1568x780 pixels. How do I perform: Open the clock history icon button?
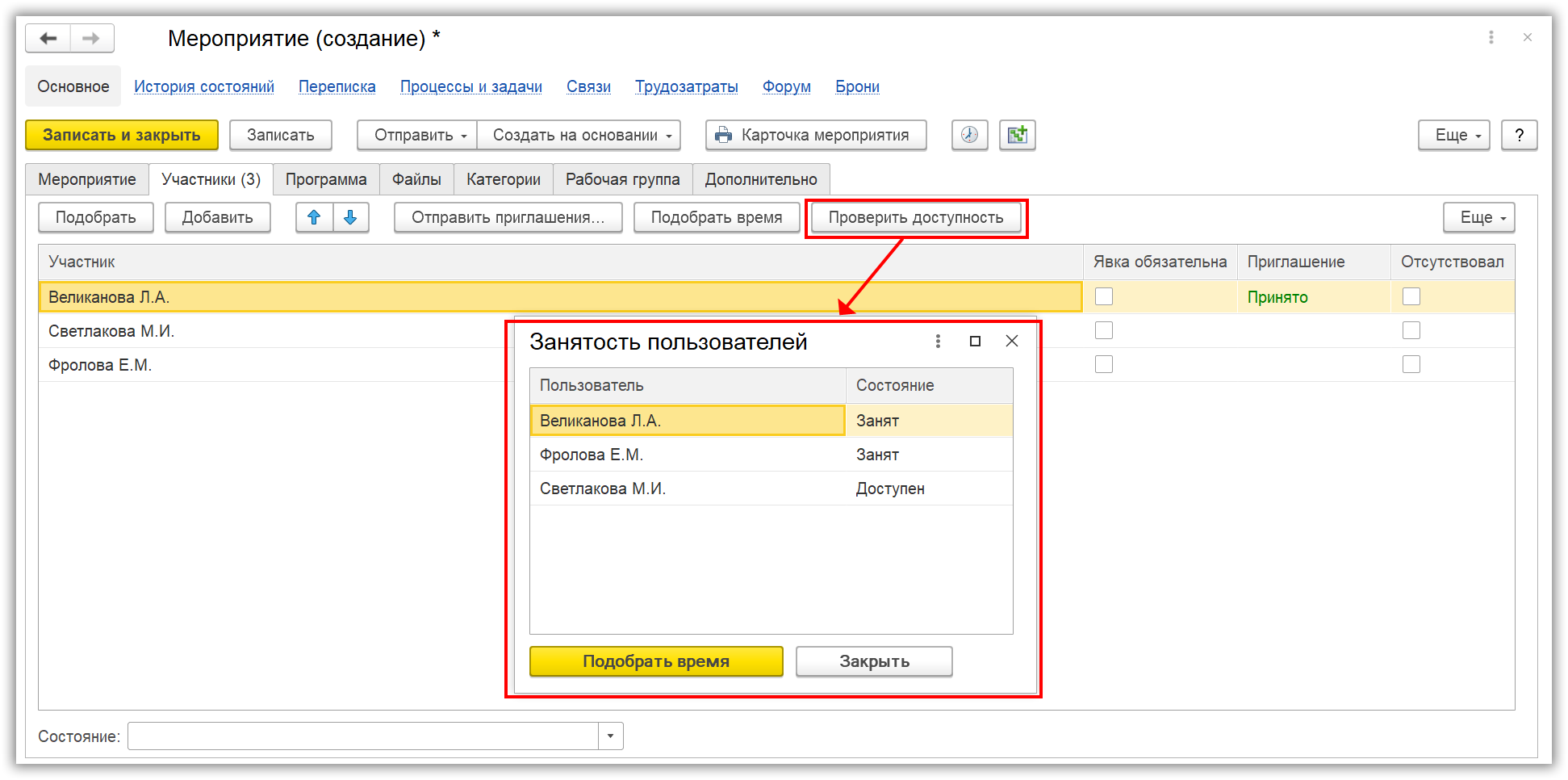pyautogui.click(x=969, y=135)
